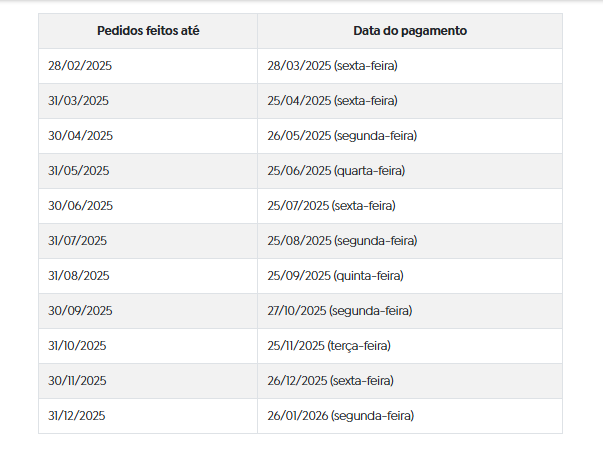Image resolution: width=603 pixels, height=473 pixels.
Task: Select the 25/06/2025 (quarta-feira) payment cell
Action: point(410,171)
